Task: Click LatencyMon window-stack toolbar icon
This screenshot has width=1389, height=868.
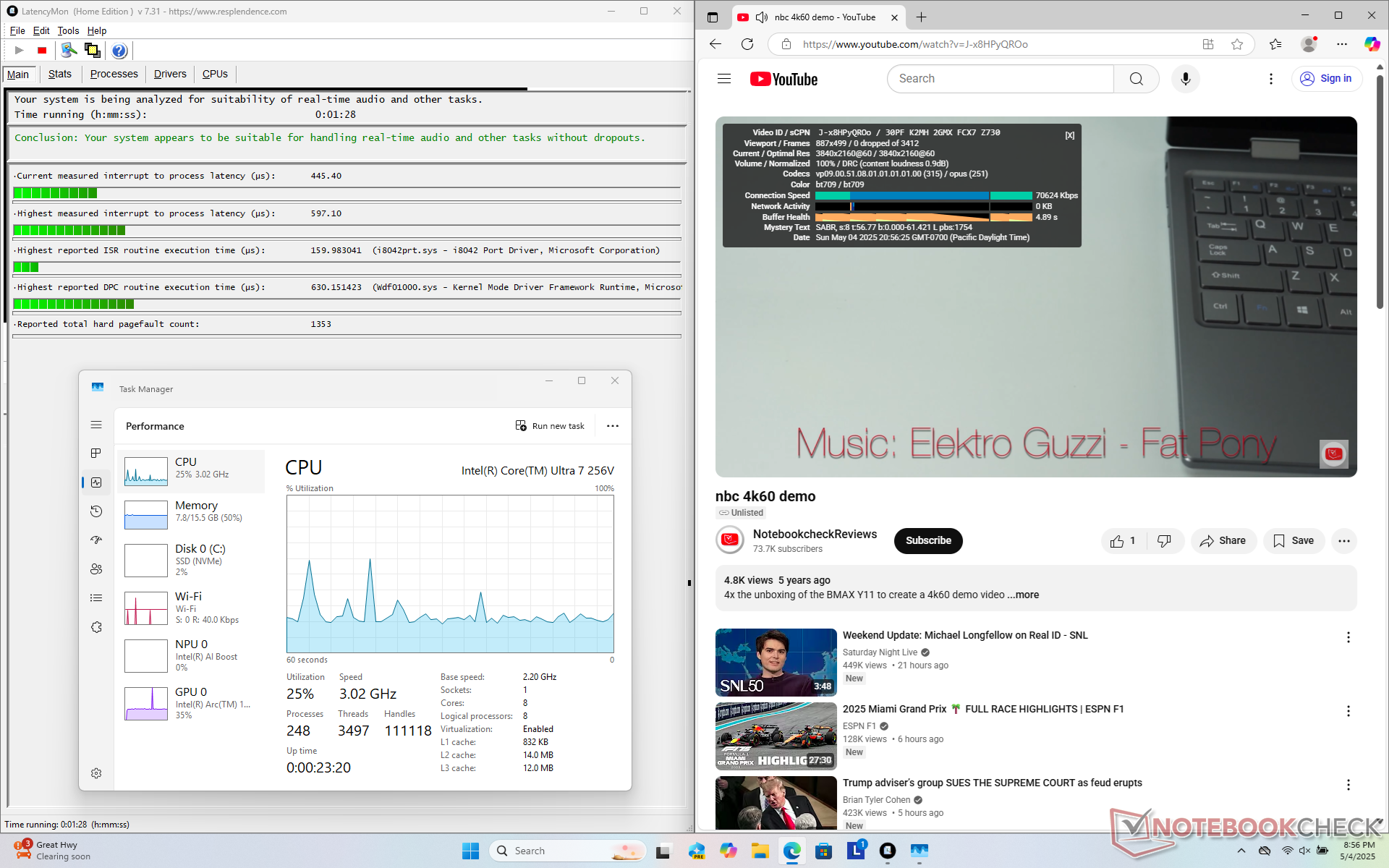Action: pyautogui.click(x=92, y=50)
